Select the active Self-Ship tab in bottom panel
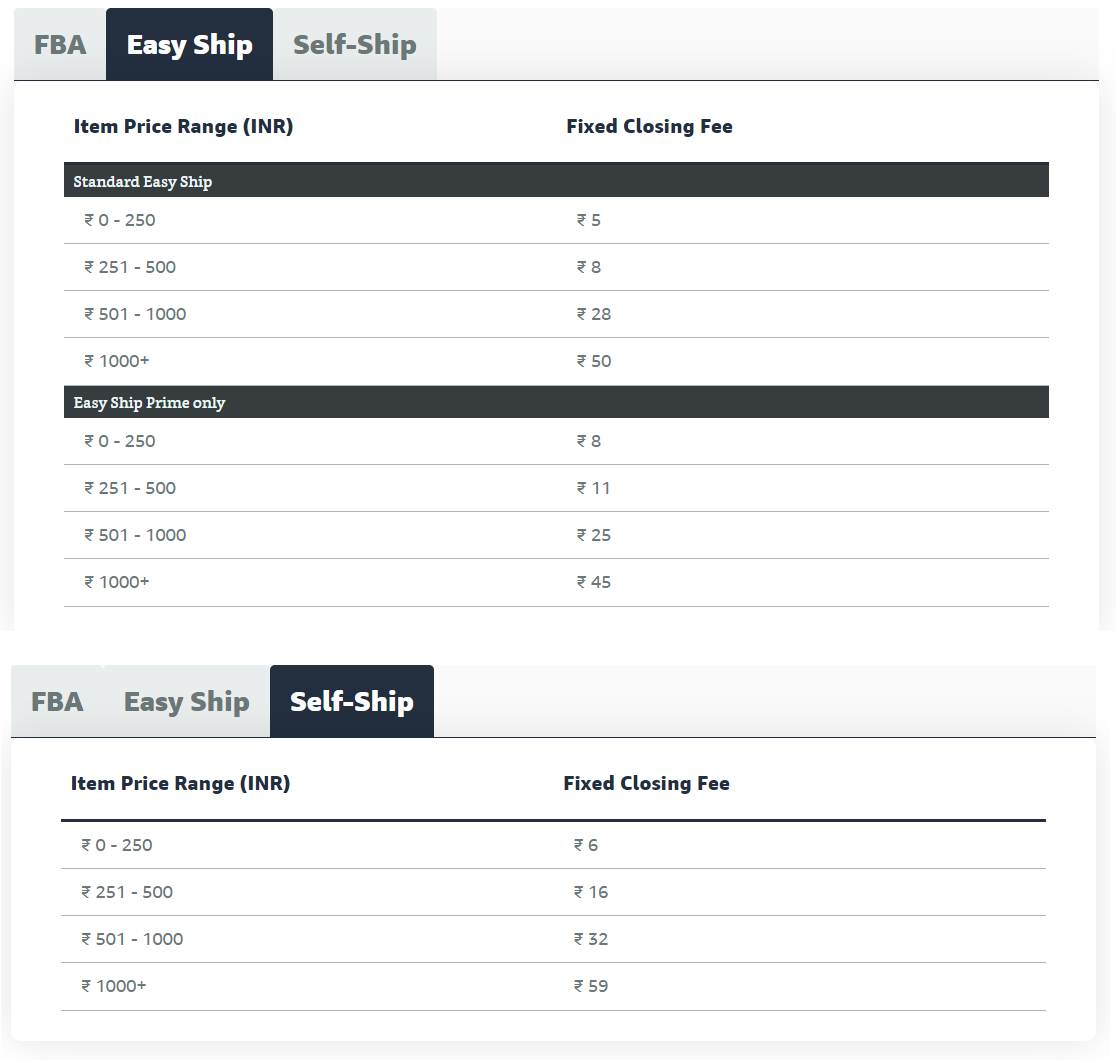1116x1060 pixels. [352, 701]
